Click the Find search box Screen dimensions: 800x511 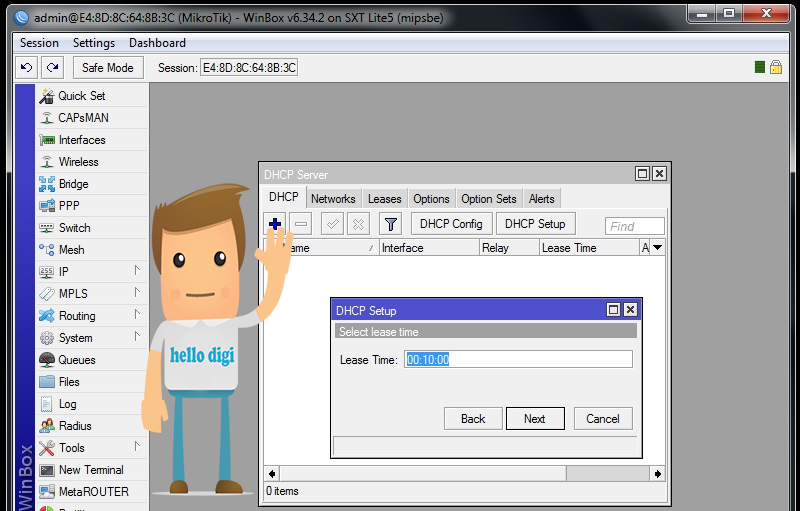(x=635, y=226)
